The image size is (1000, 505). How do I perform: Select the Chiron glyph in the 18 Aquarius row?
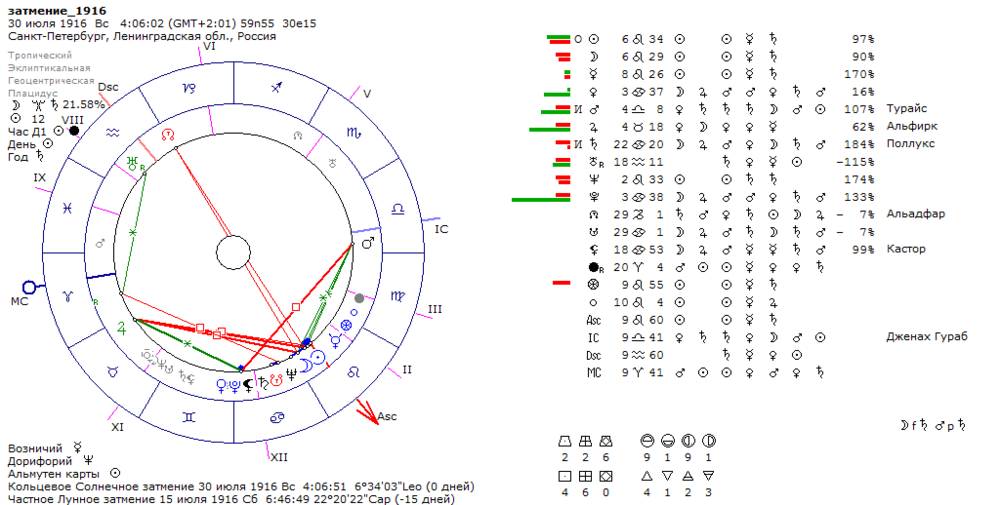tap(594, 162)
